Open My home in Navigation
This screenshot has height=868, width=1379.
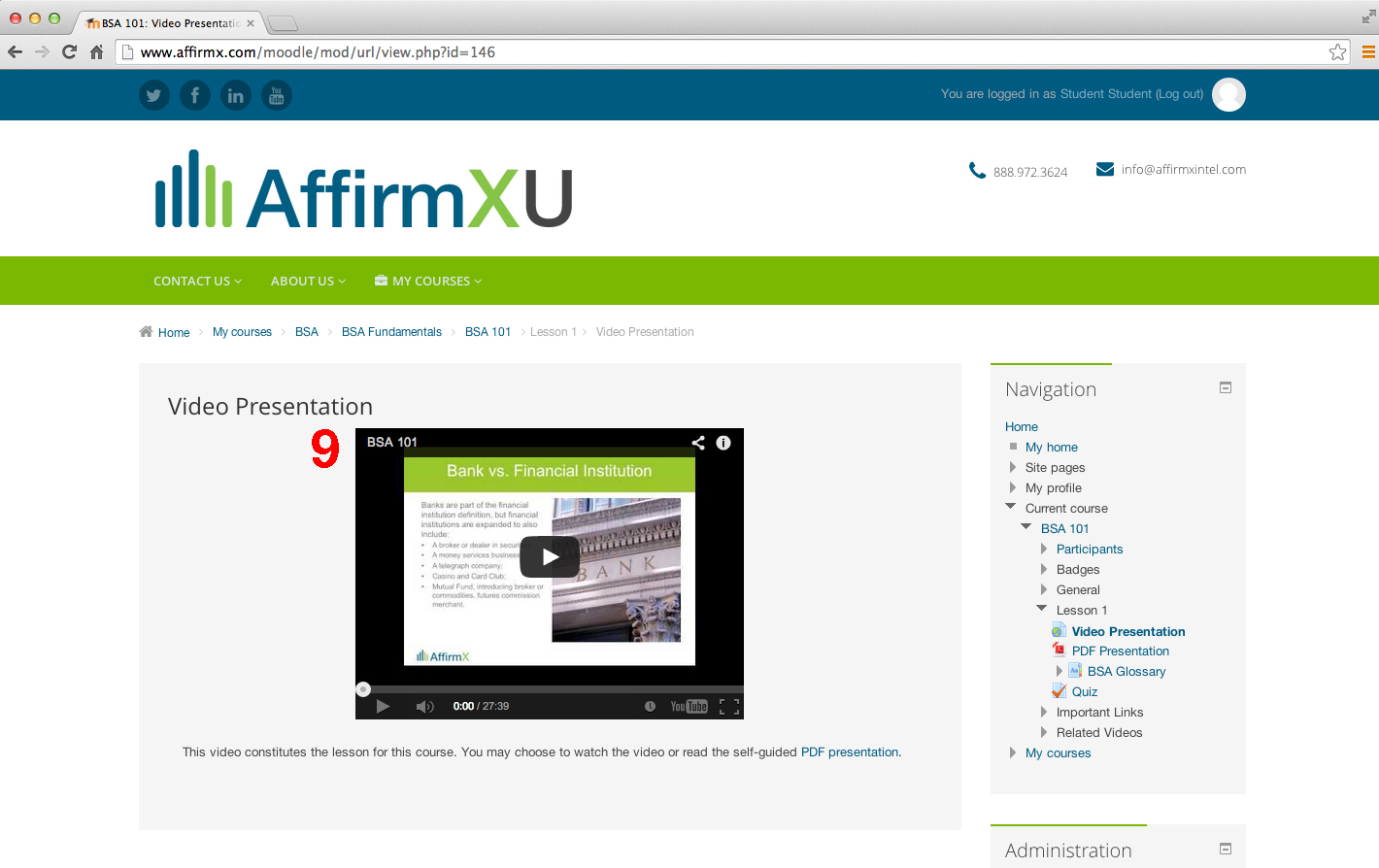[1052, 447]
